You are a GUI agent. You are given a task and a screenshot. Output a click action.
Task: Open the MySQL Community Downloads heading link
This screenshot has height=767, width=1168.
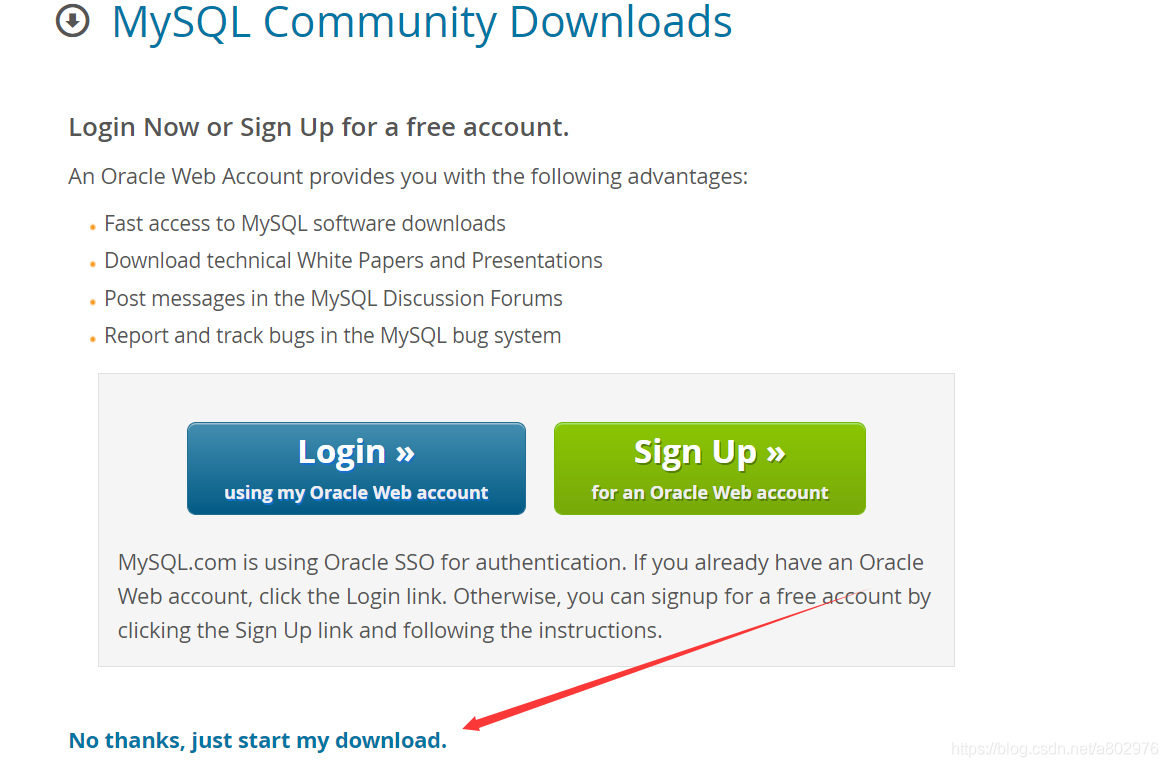(x=422, y=22)
